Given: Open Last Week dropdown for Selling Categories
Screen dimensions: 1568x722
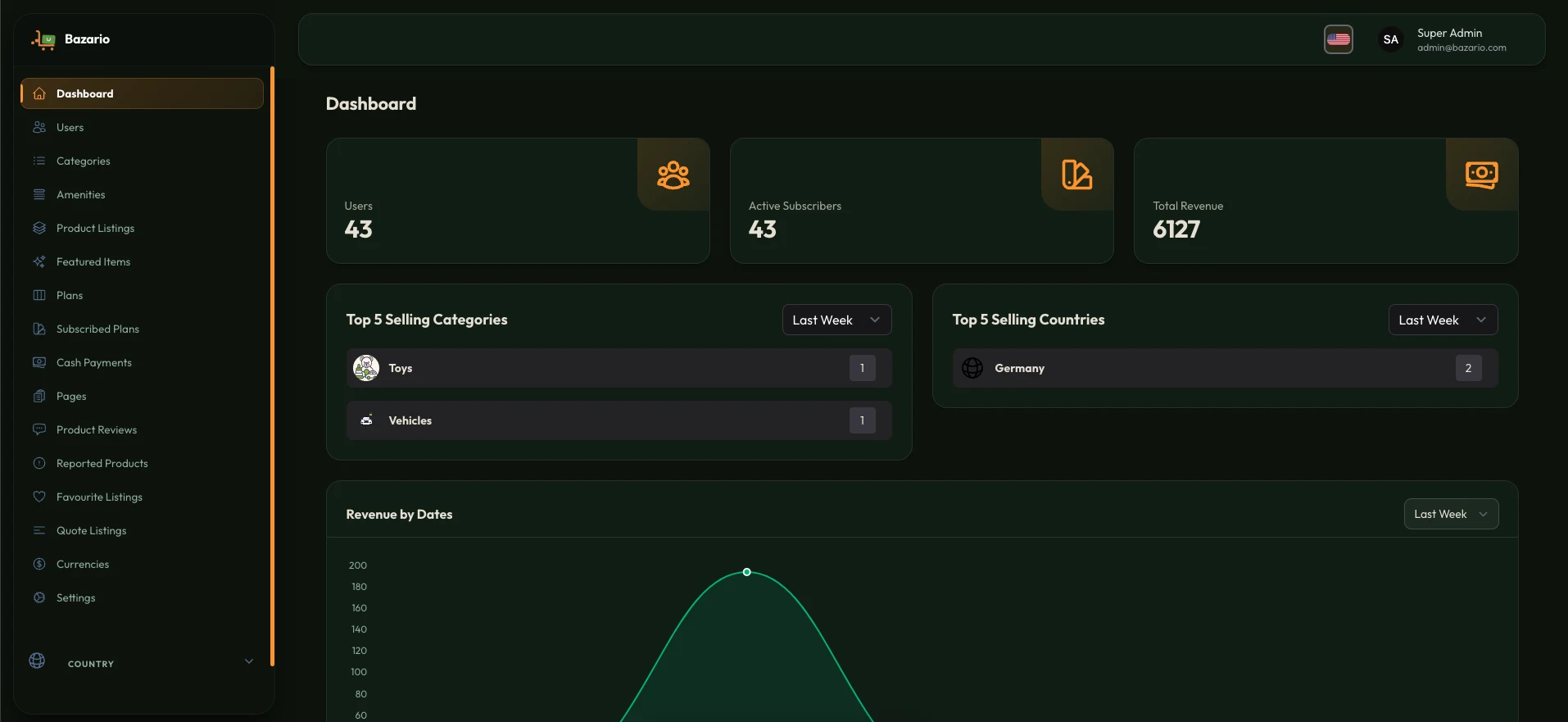Looking at the screenshot, I should coord(836,320).
